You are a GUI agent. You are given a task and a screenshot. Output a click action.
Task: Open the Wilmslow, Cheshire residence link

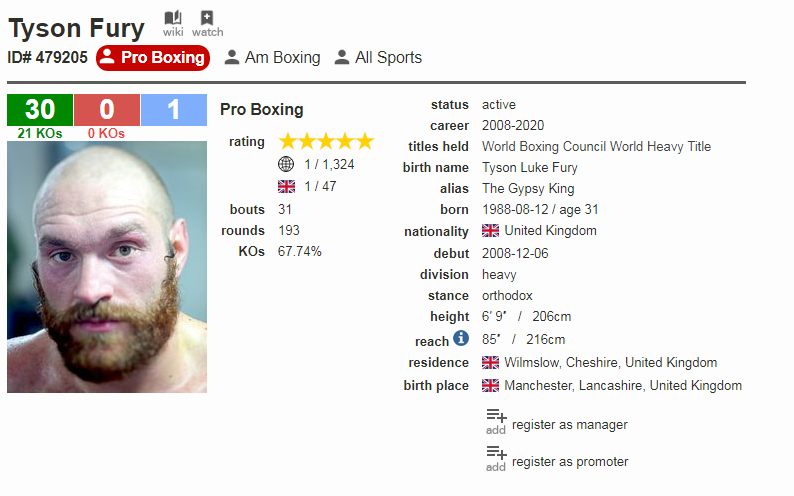click(x=610, y=363)
